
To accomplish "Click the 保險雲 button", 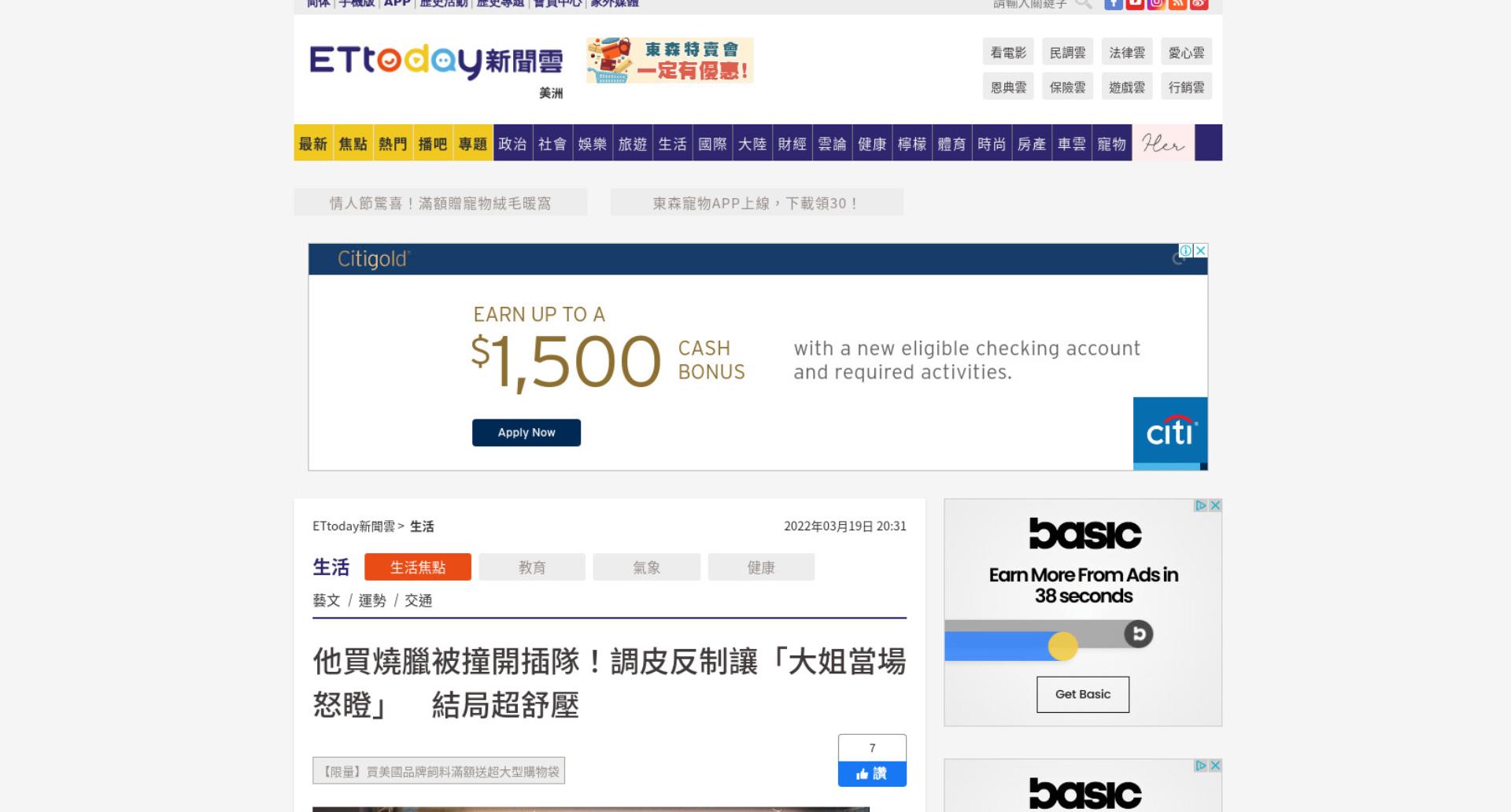I will coord(1068,87).
